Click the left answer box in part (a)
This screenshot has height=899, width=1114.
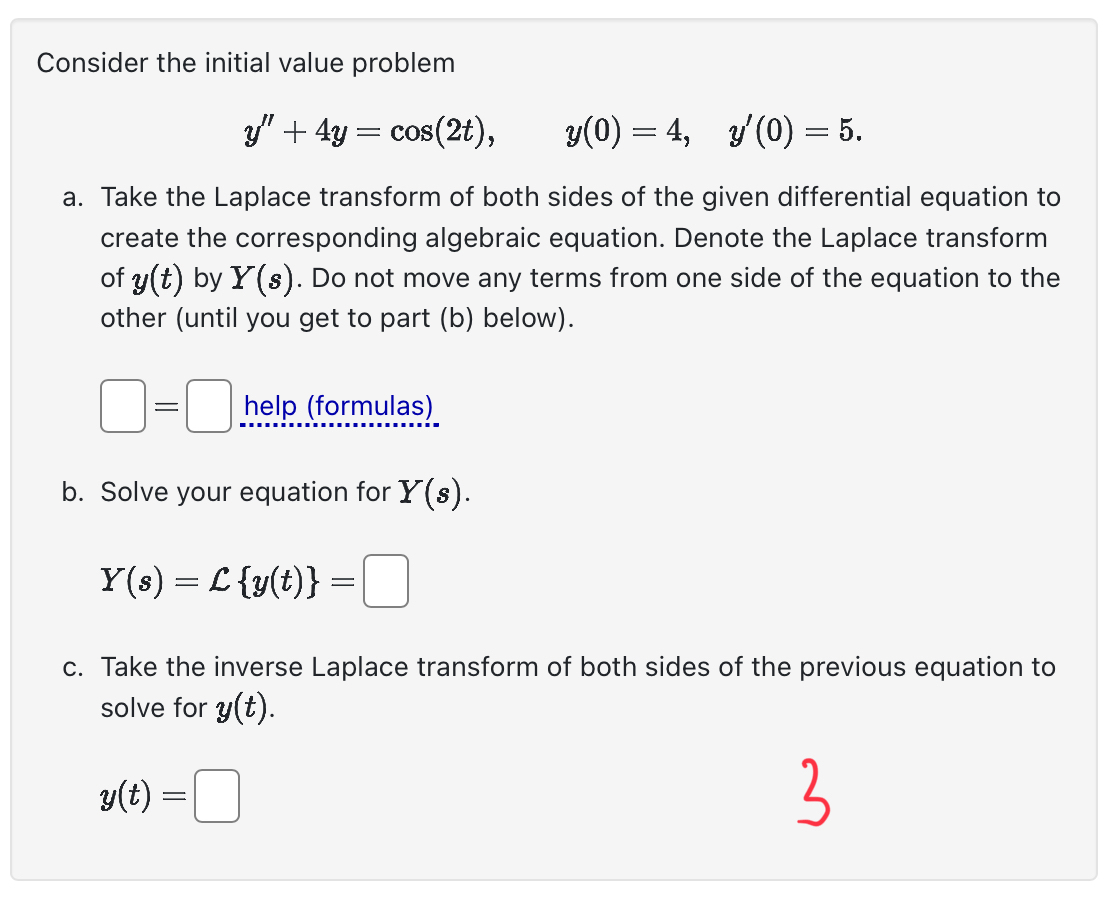click(122, 406)
